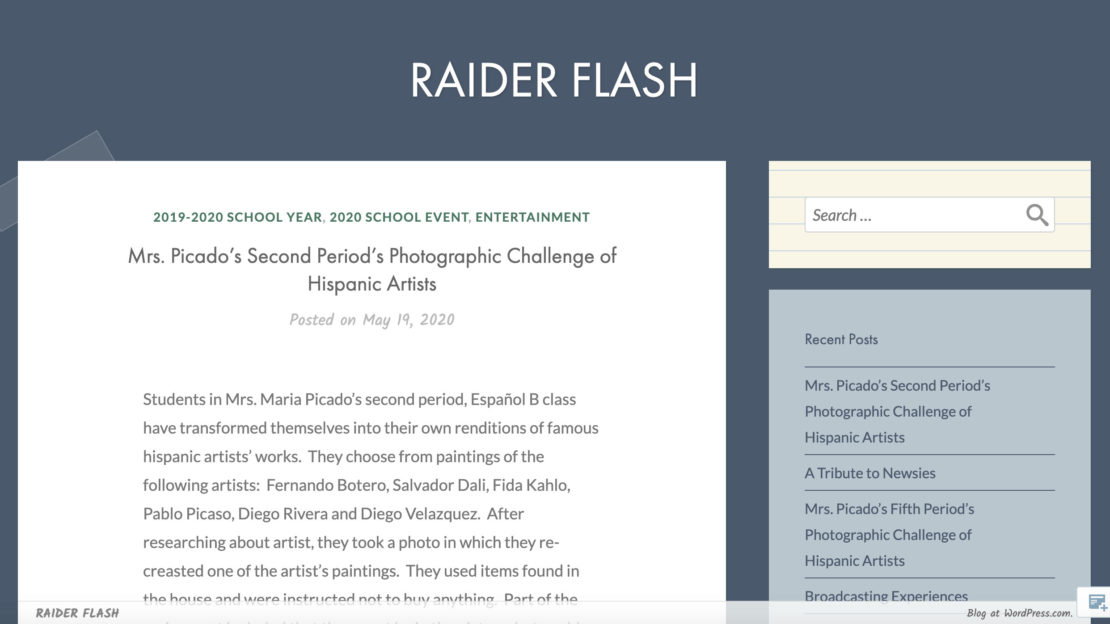
Task: Click the WordPress follow icon in corner
Action: coord(1097,603)
